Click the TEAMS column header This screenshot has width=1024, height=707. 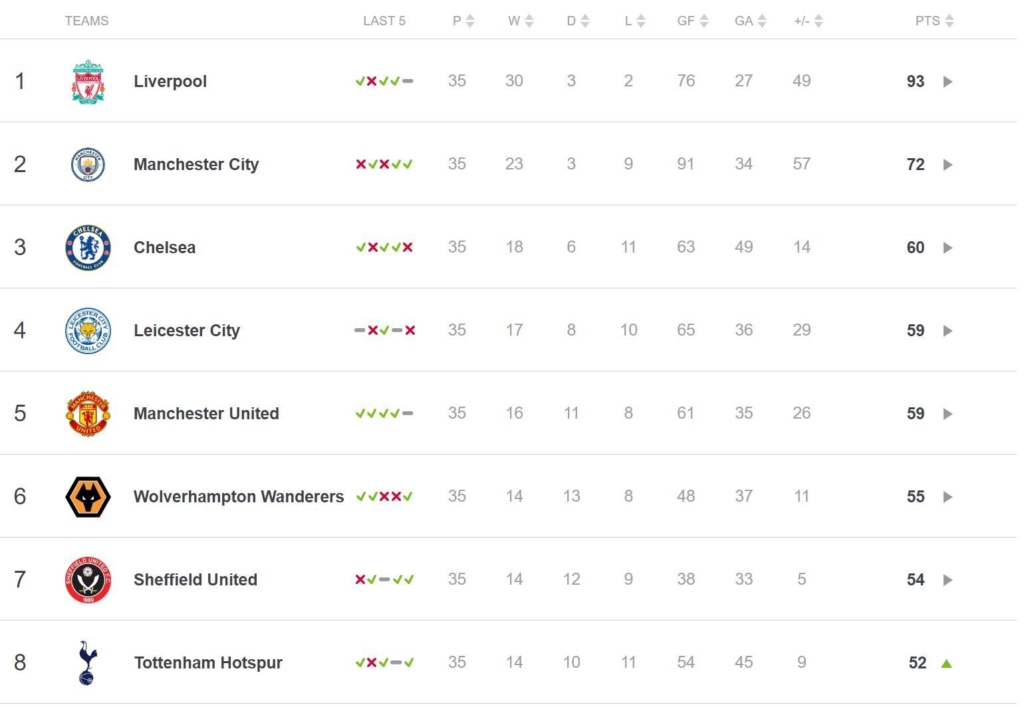click(87, 21)
